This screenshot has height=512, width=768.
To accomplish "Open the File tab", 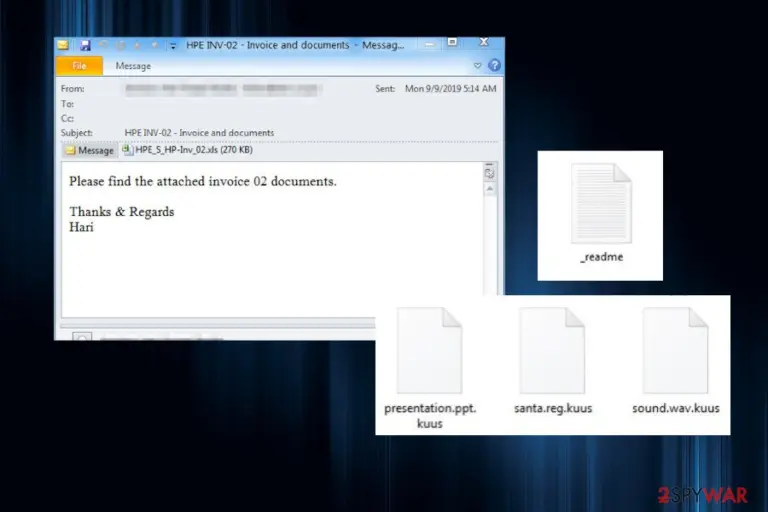I will coord(79,66).
